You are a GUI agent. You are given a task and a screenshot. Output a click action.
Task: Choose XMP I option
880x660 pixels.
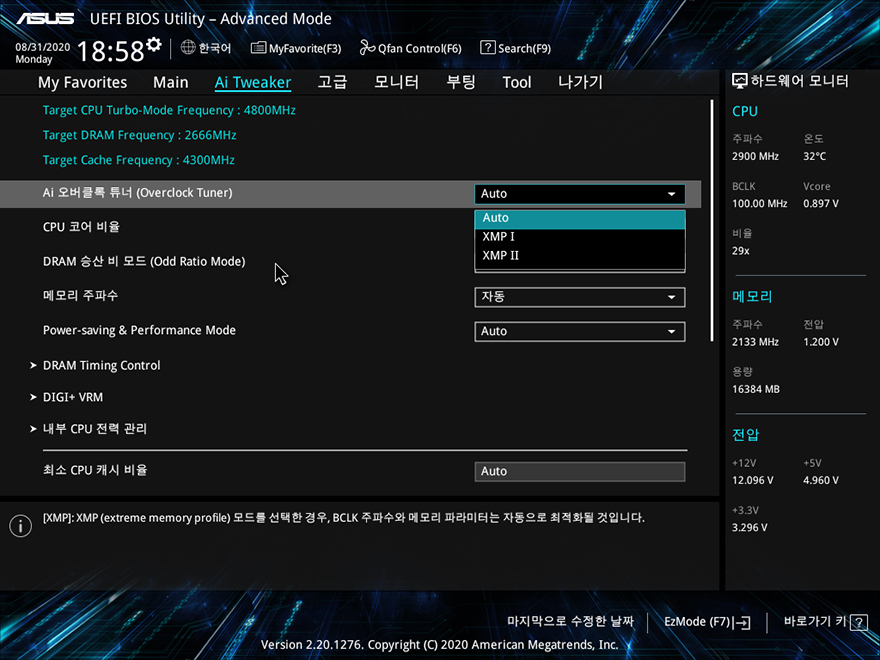(x=580, y=237)
